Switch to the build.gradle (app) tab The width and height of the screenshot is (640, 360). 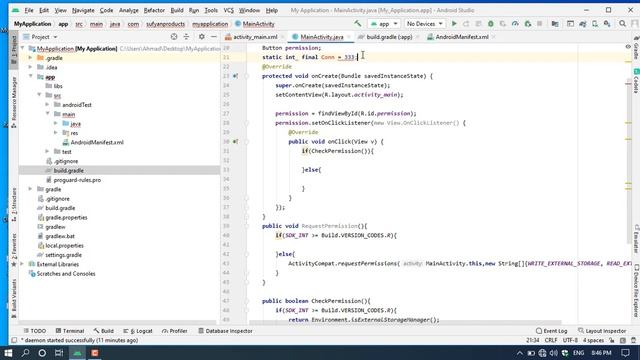[389, 37]
